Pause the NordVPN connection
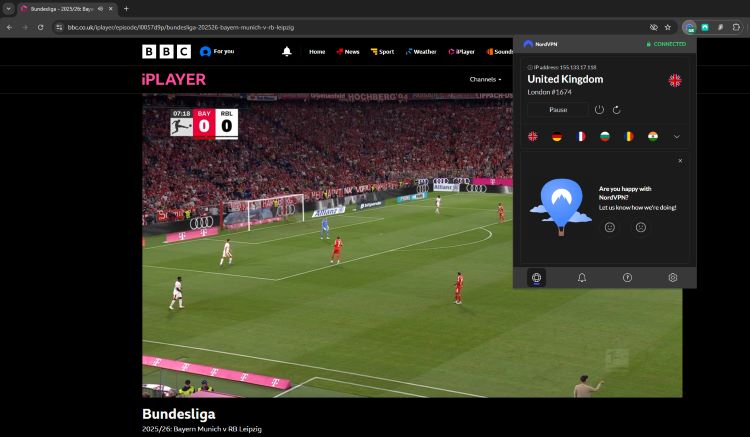 (x=558, y=109)
